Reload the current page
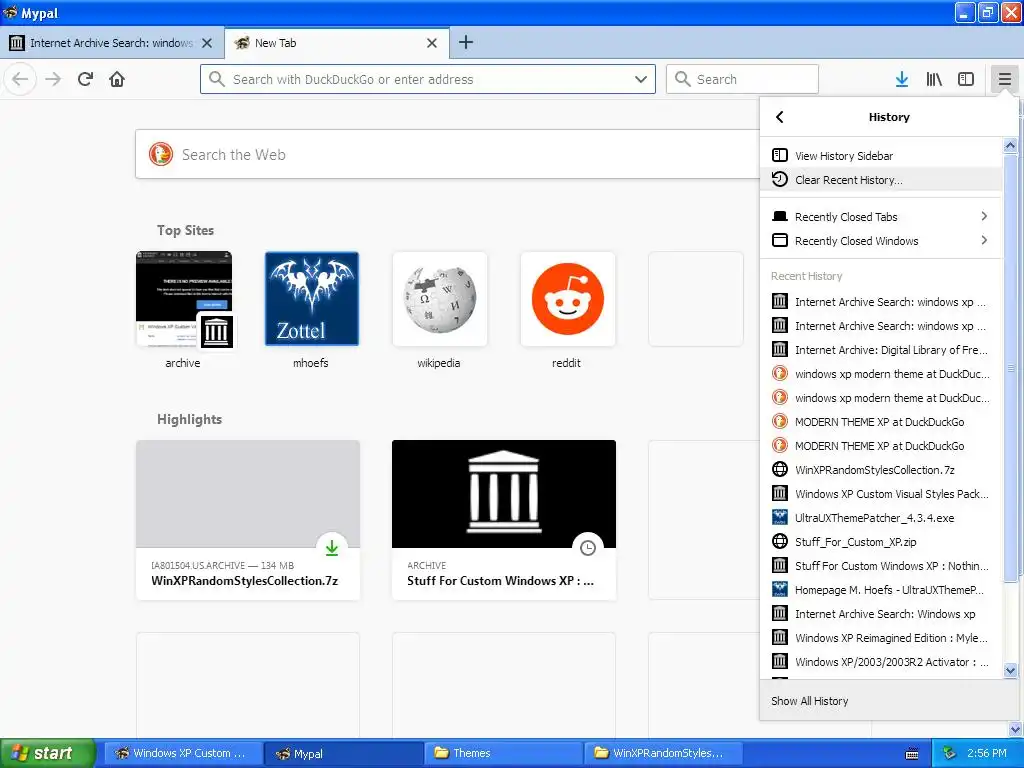The height and width of the screenshot is (768, 1024). (85, 80)
